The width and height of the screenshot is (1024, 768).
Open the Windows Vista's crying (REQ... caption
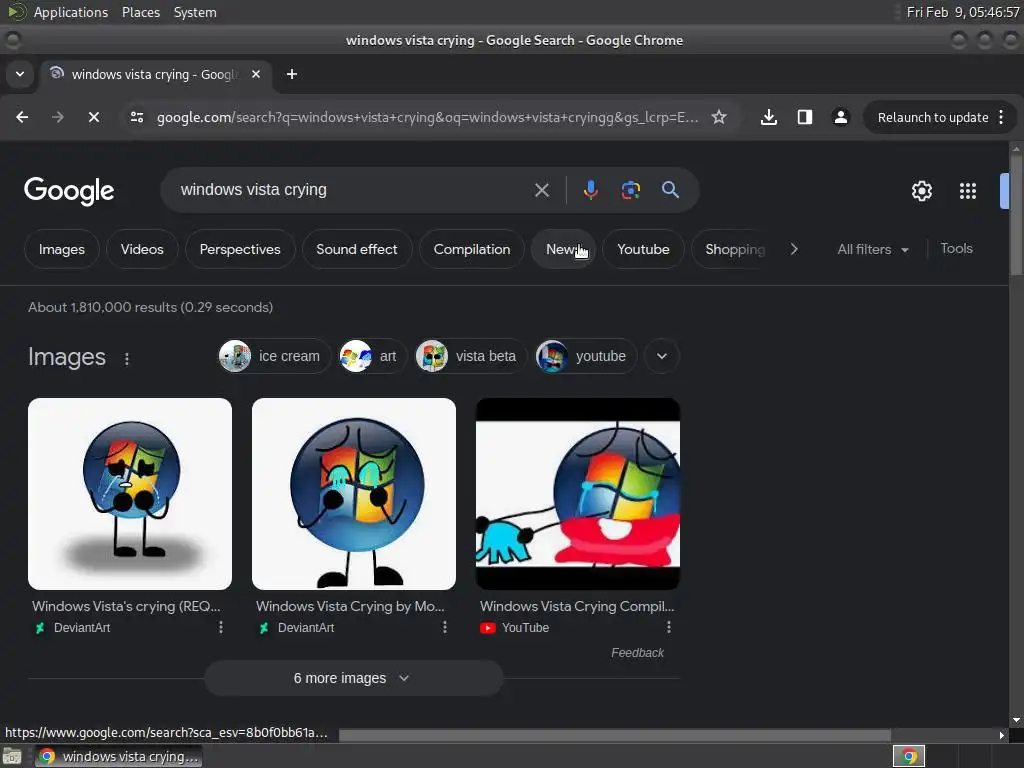126,606
